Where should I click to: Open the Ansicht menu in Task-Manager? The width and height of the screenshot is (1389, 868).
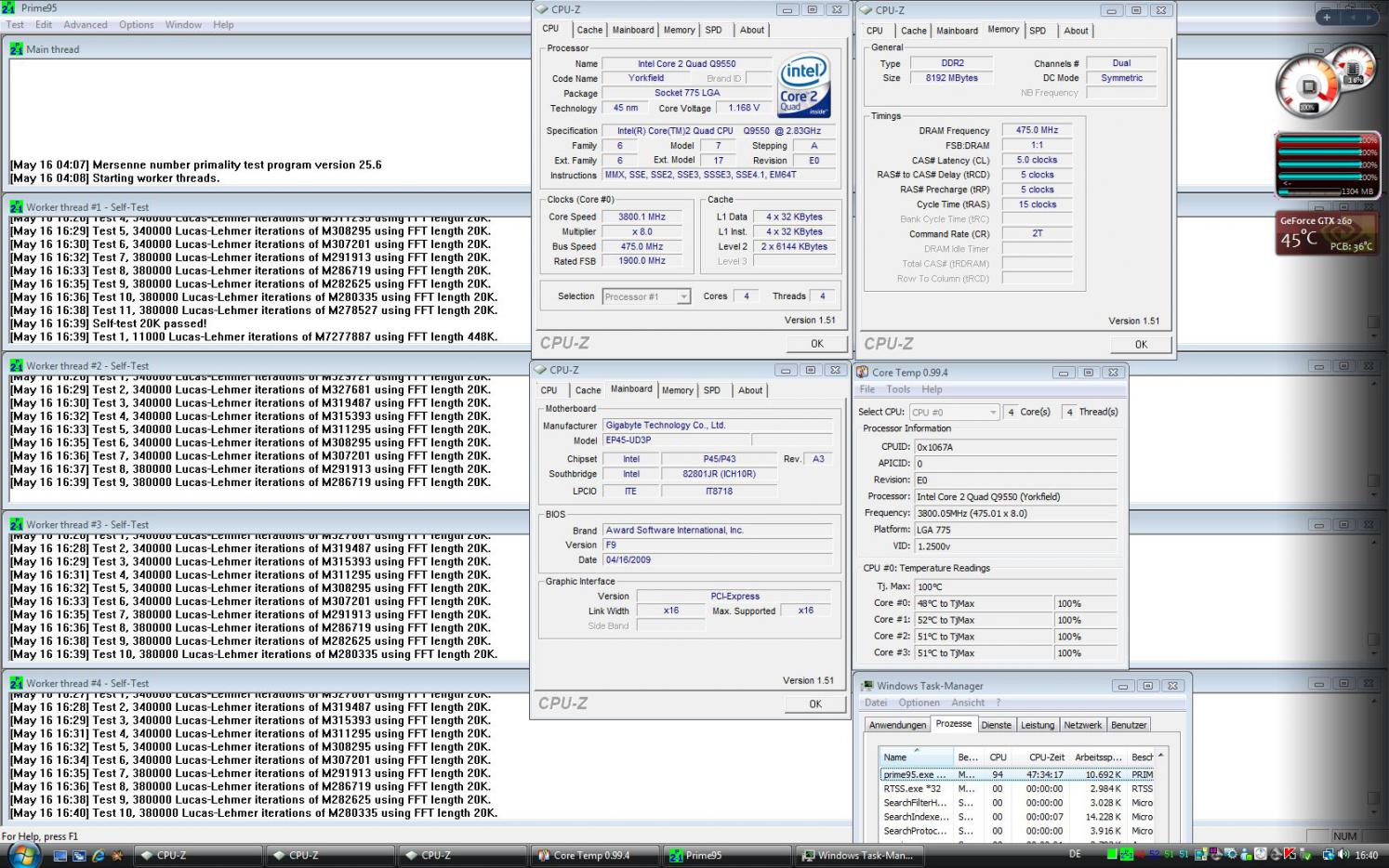click(x=968, y=703)
